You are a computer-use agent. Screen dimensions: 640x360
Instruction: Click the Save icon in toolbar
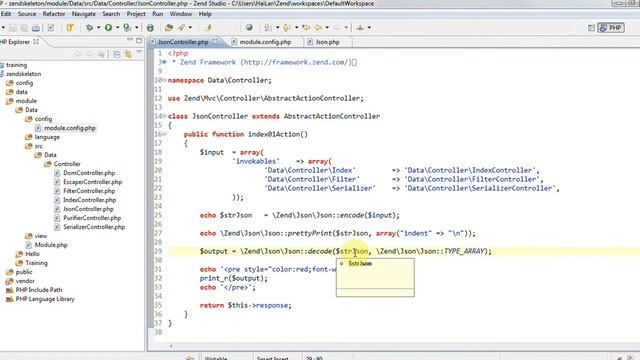[x=13, y=28]
